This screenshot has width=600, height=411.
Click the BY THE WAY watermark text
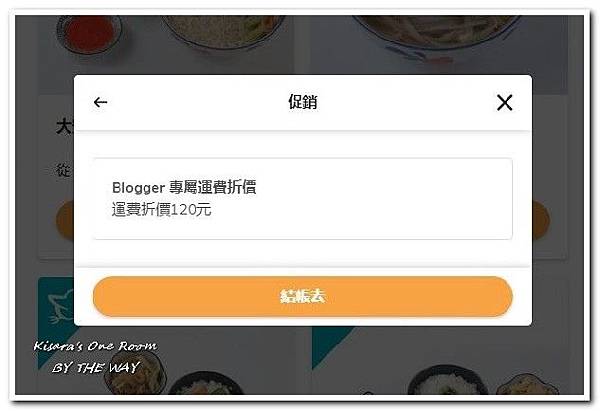click(96, 368)
